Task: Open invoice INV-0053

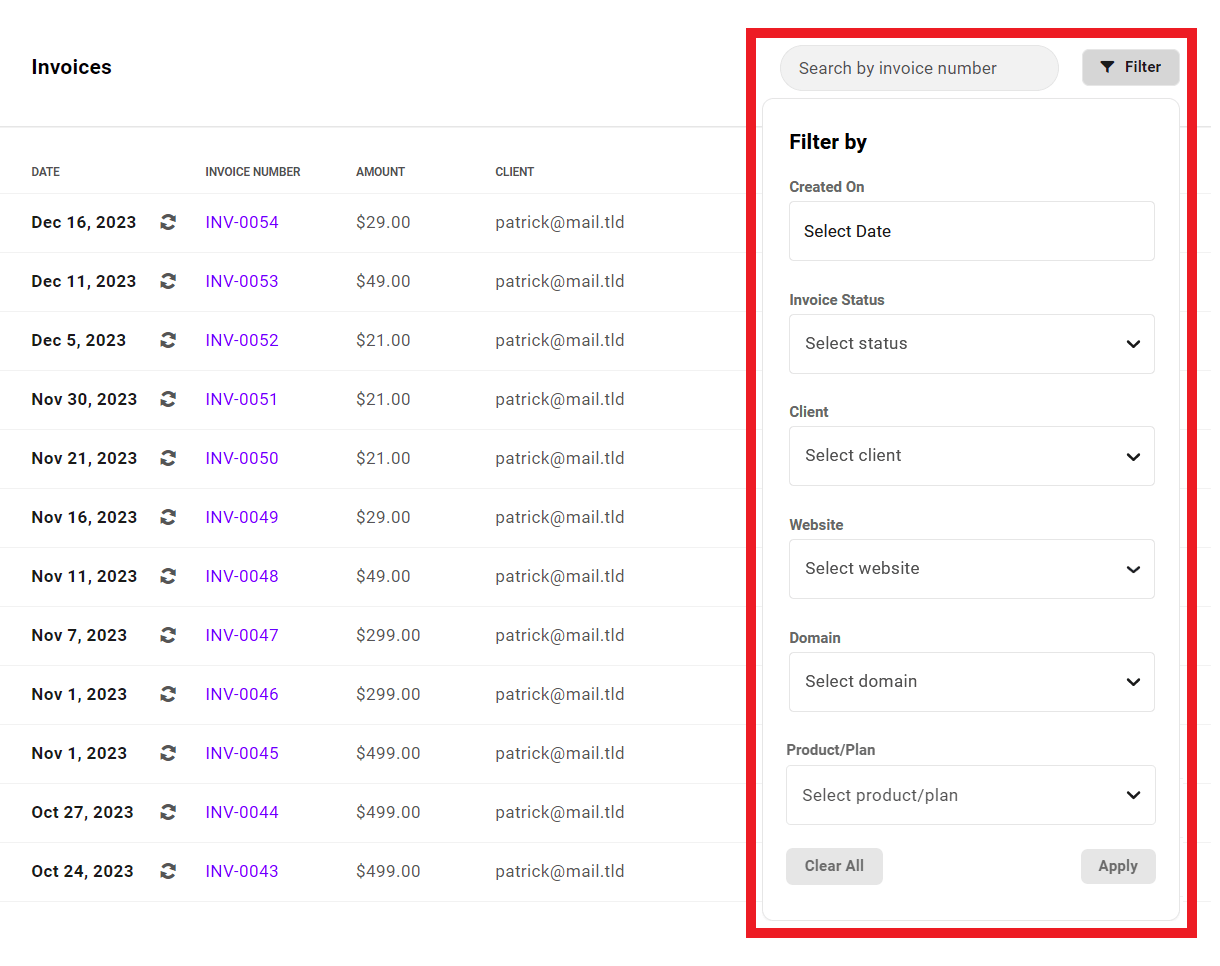Action: tap(242, 281)
